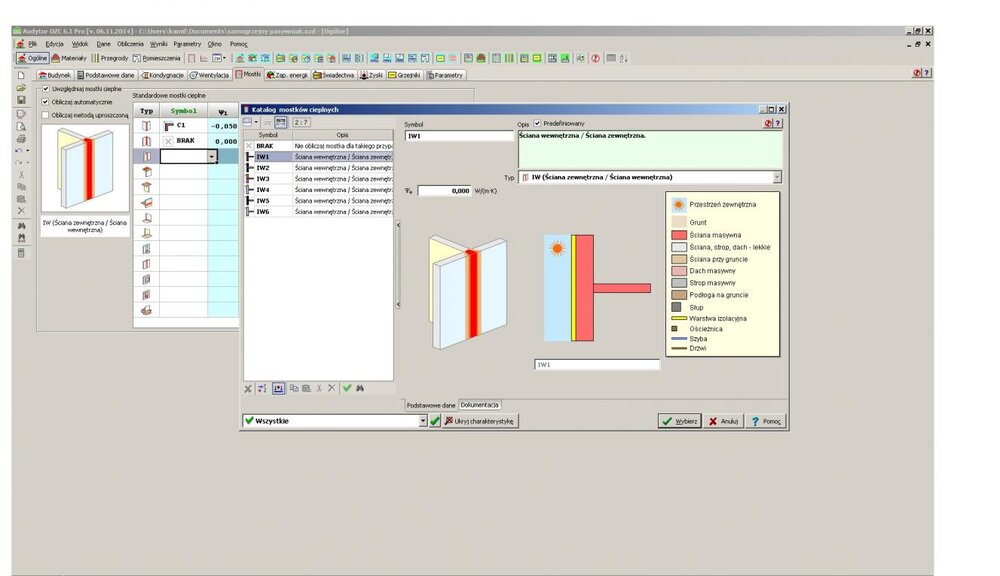This screenshot has width=1000, height=576.
Task: Click the red help icon in catalog dialog
Action: (x=767, y=123)
